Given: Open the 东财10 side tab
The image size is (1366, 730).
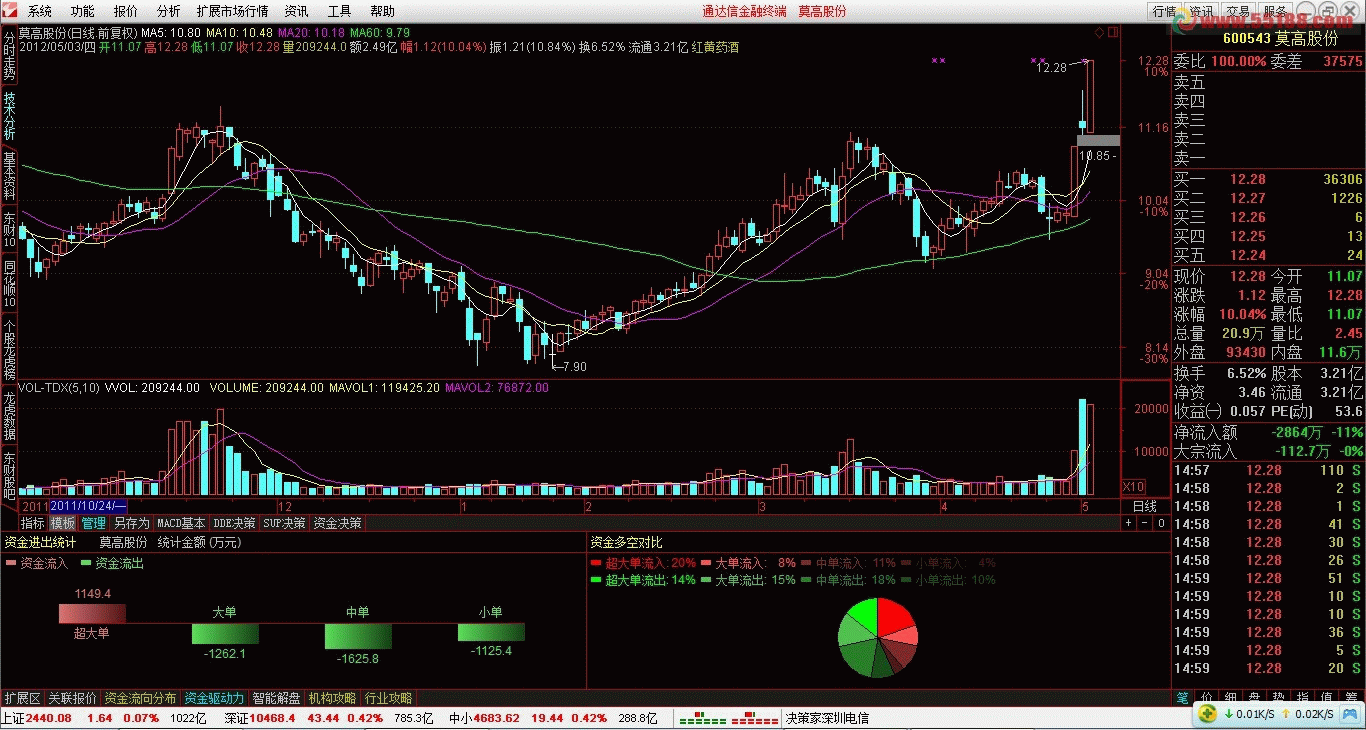Looking at the screenshot, I should point(9,229).
